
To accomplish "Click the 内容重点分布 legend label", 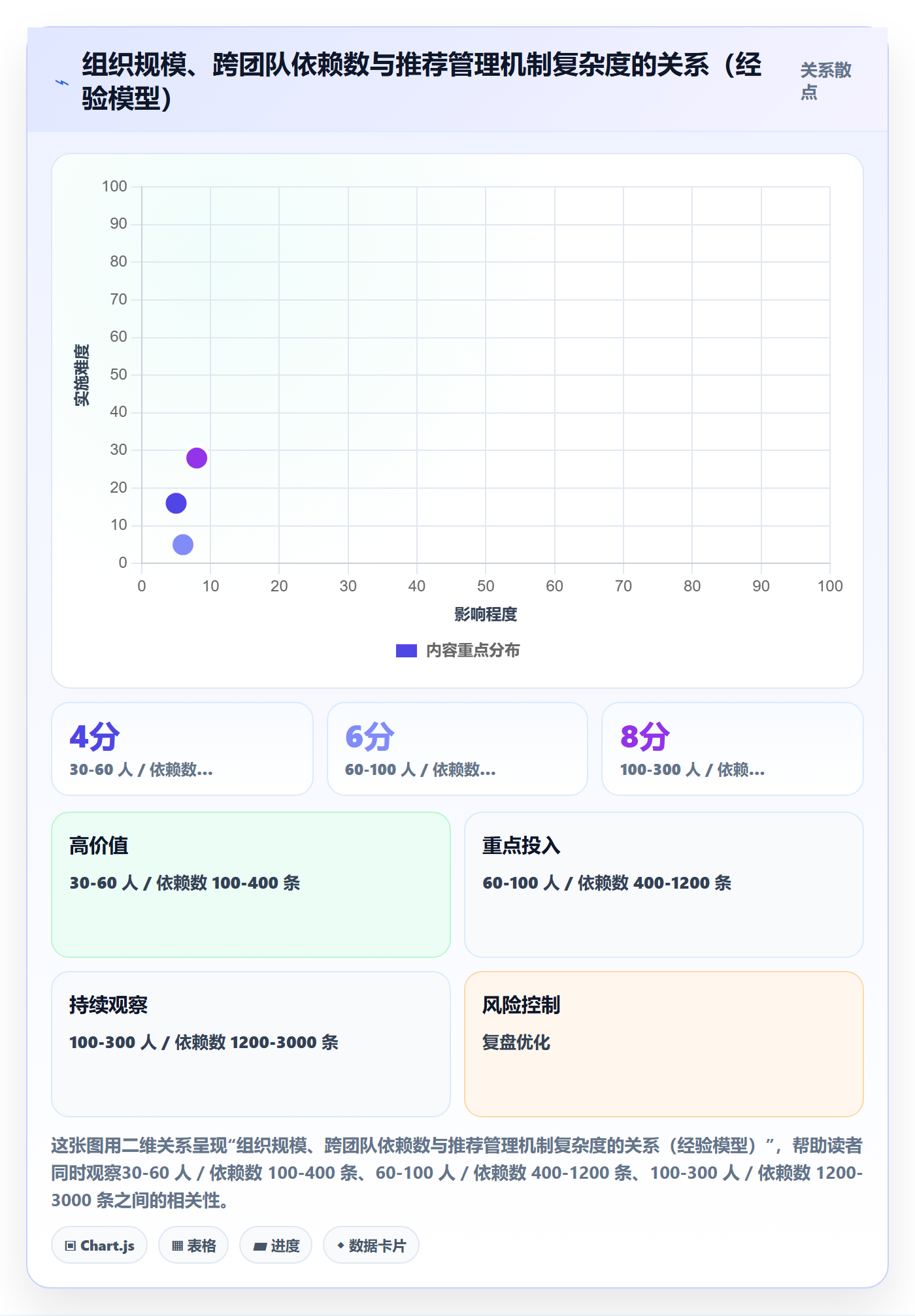I will [x=473, y=651].
